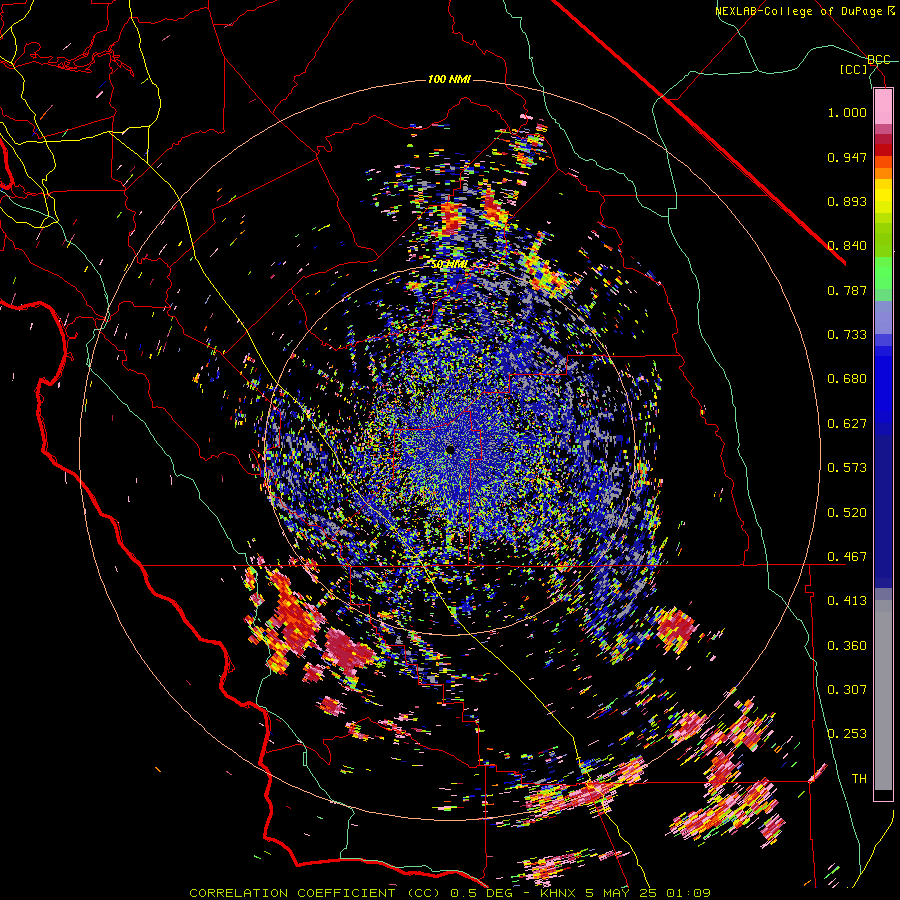Select the 0.840 legend value
This screenshot has width=900, height=900.
click(x=847, y=246)
